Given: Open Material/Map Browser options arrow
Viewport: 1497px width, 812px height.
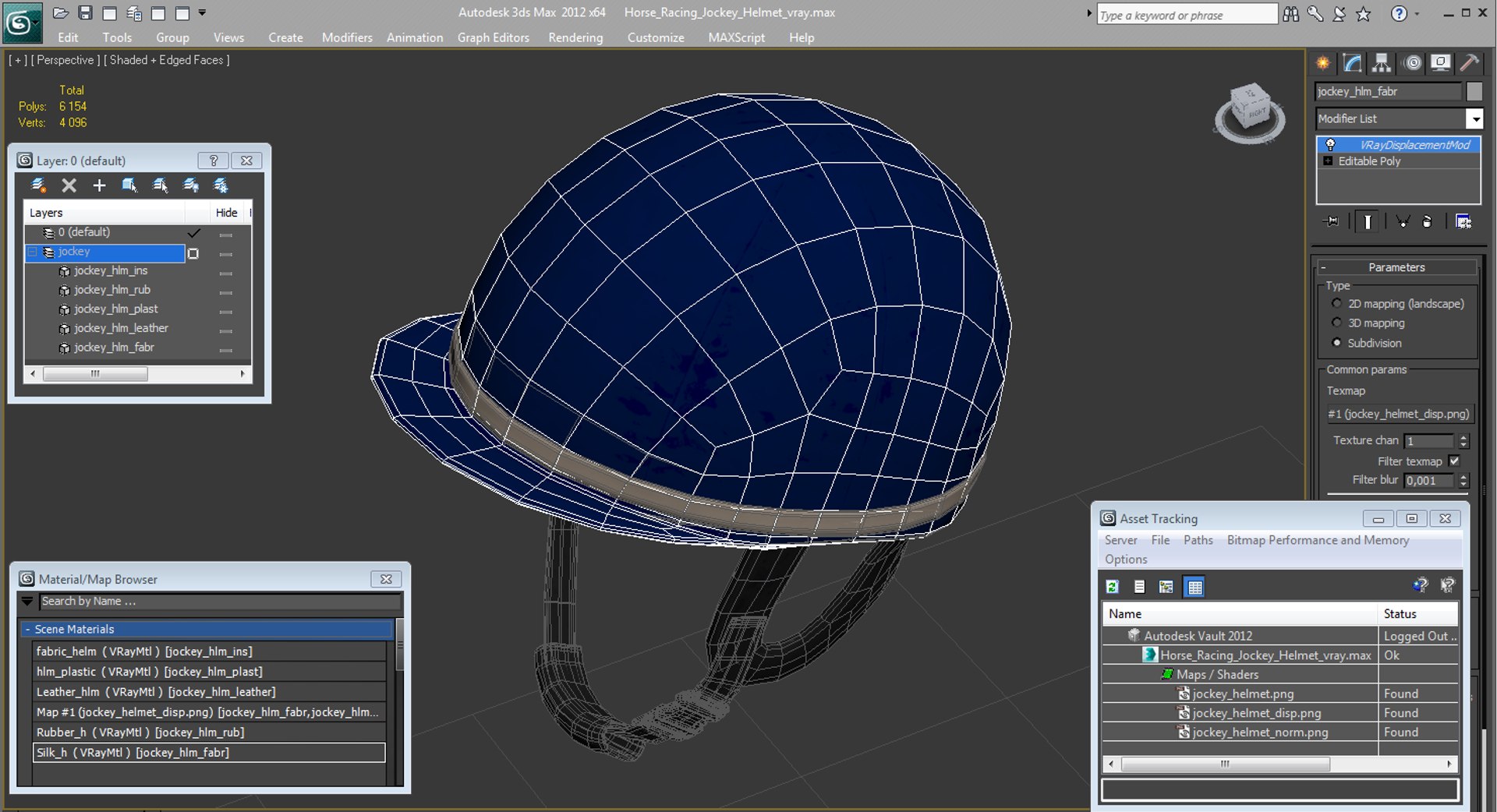Looking at the screenshot, I should [x=27, y=602].
